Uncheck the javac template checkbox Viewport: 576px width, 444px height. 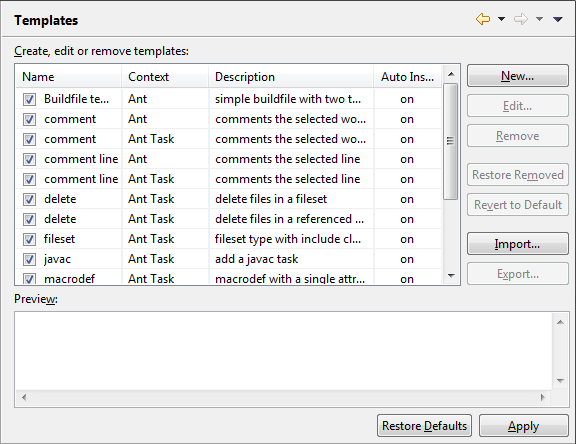click(x=29, y=259)
